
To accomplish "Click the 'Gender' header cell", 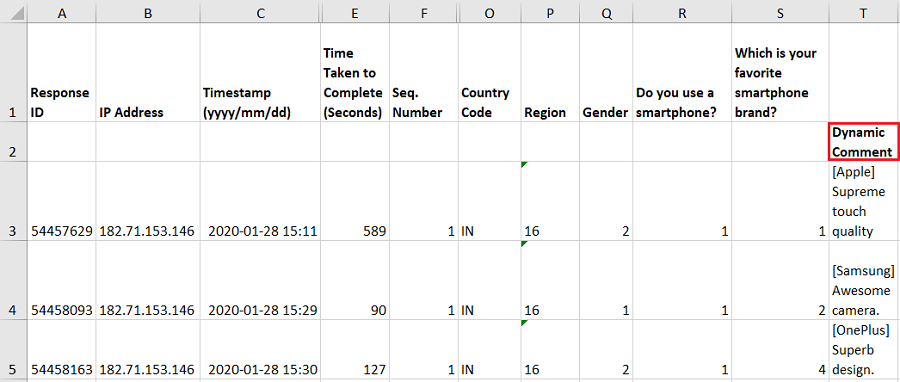I will tap(606, 72).
